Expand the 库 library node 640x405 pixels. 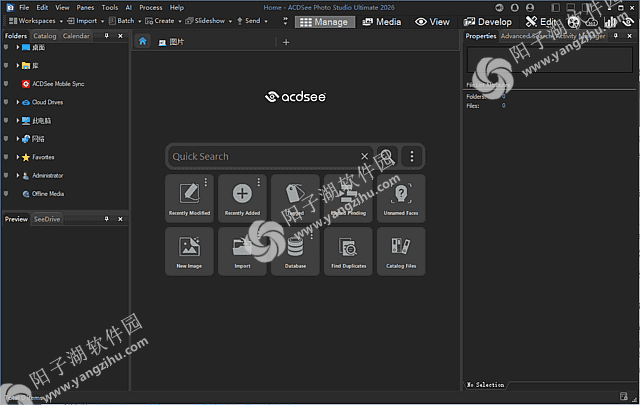[18, 65]
